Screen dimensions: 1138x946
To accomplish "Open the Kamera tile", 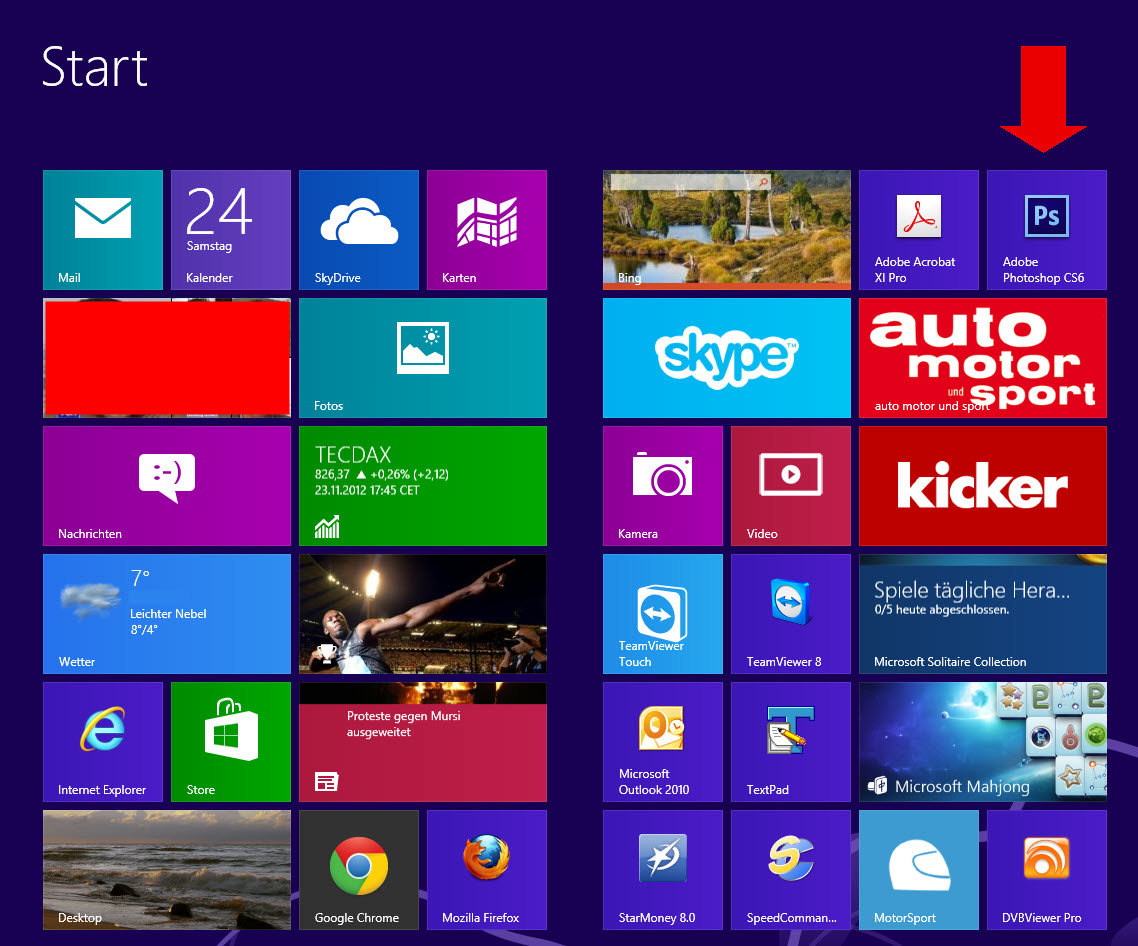I will [x=663, y=486].
